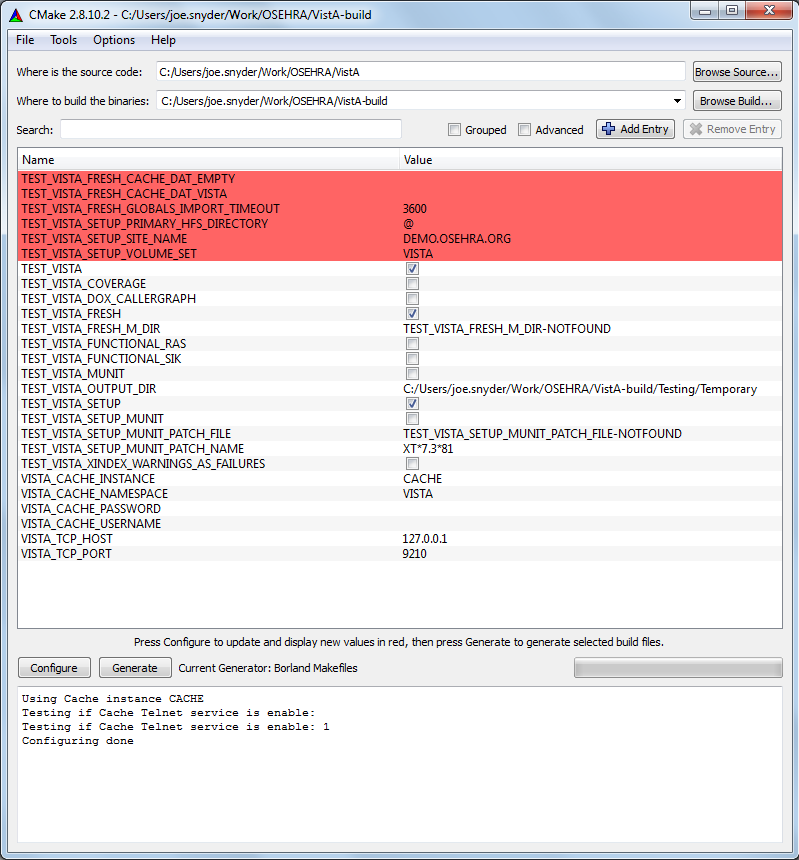Open the Options menu

[114, 40]
